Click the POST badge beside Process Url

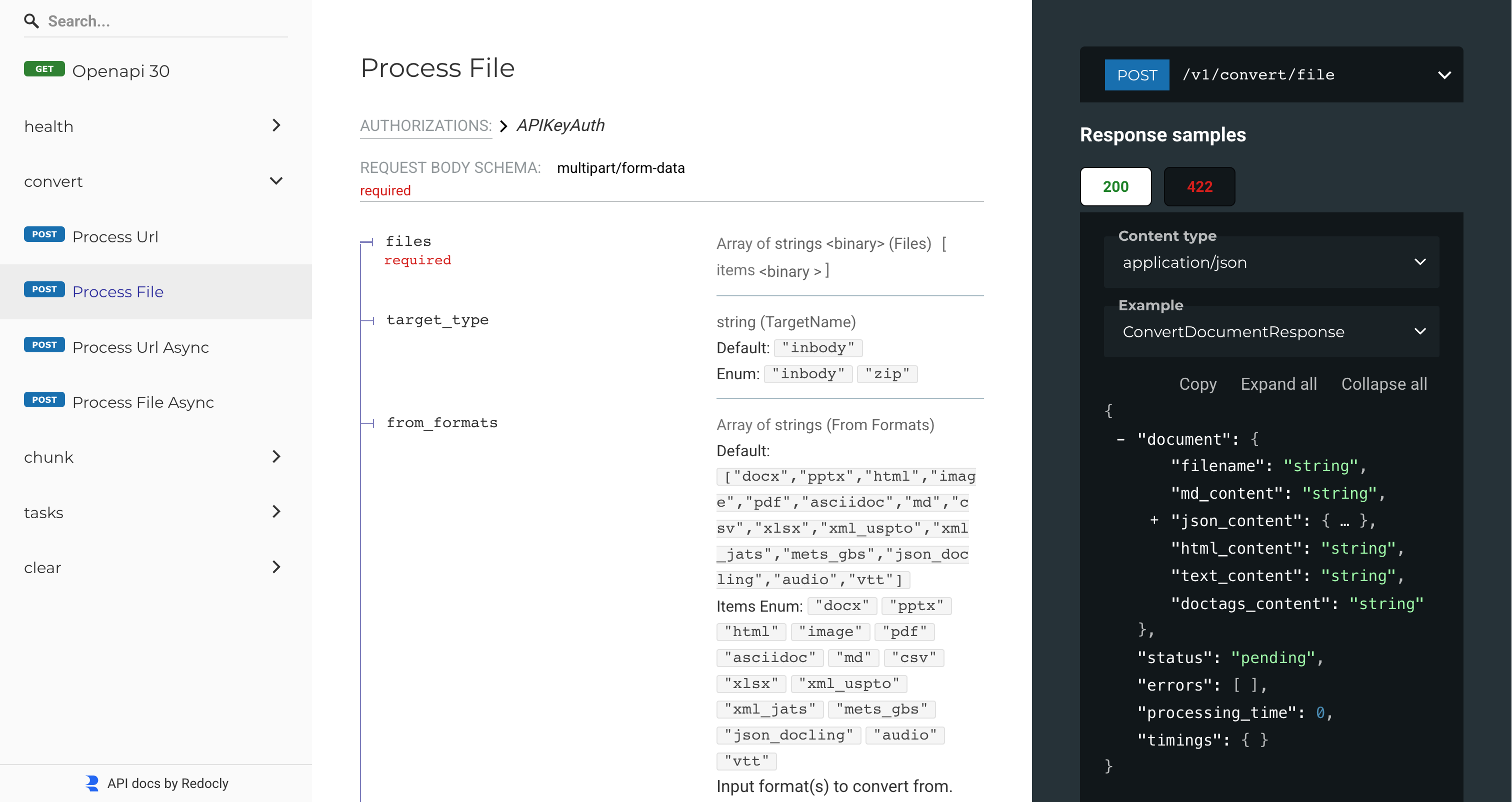pyautogui.click(x=44, y=234)
